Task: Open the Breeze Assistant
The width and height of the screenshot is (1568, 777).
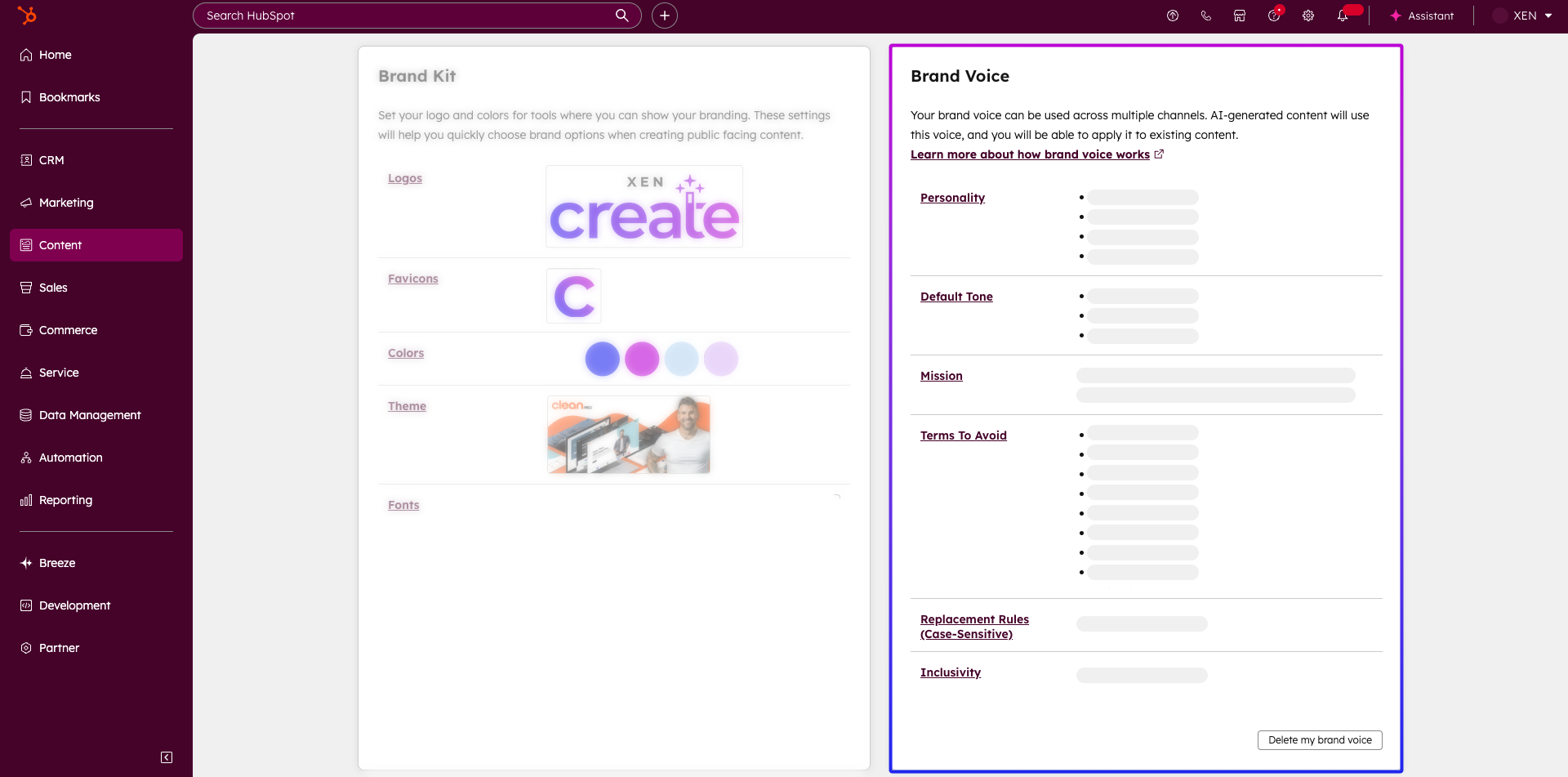Action: [1422, 16]
